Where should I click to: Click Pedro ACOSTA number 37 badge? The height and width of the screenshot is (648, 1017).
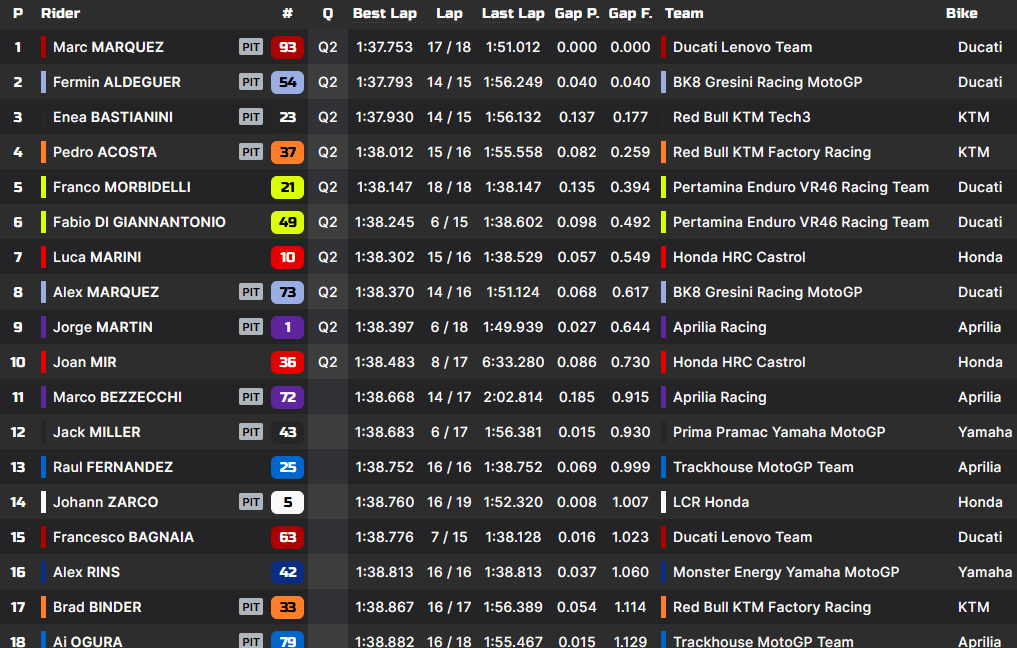tap(287, 152)
